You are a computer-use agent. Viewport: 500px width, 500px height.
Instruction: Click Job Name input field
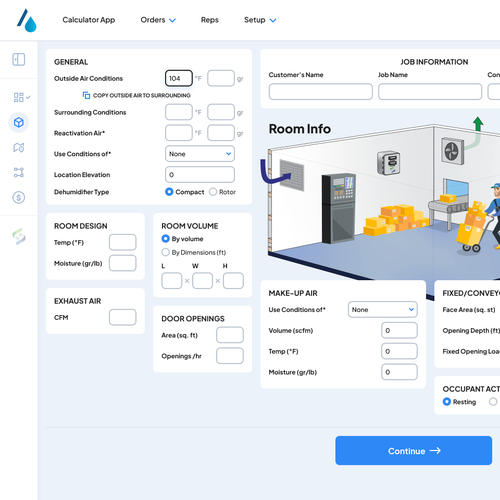tap(430, 92)
